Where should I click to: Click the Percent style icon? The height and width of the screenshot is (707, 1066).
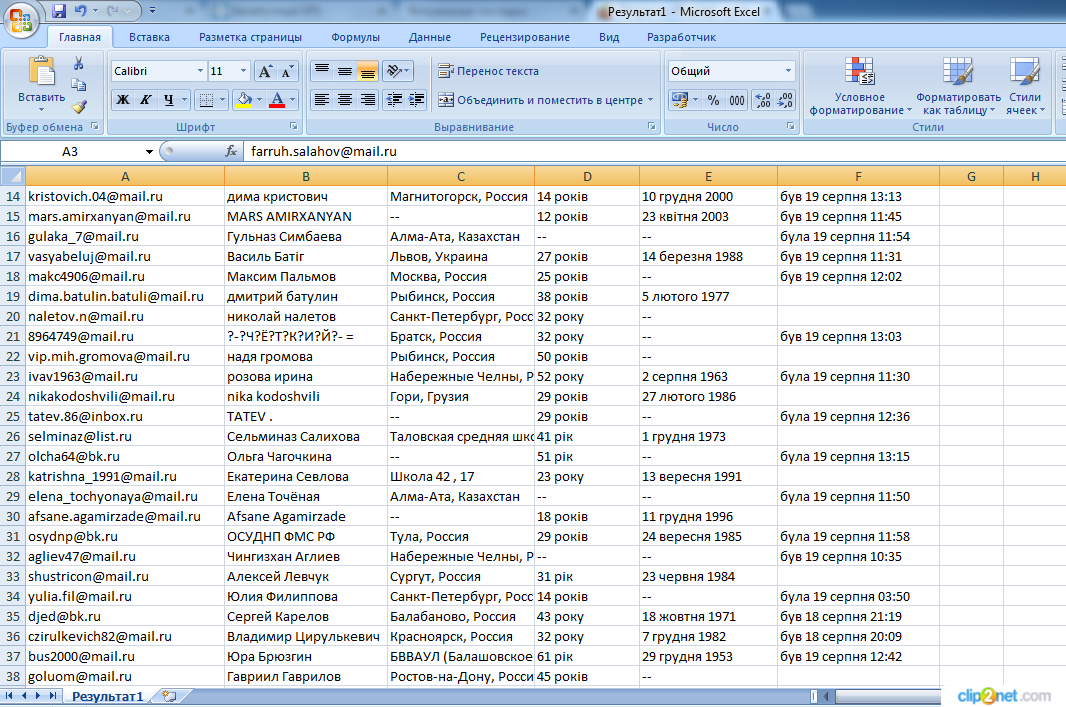713,100
